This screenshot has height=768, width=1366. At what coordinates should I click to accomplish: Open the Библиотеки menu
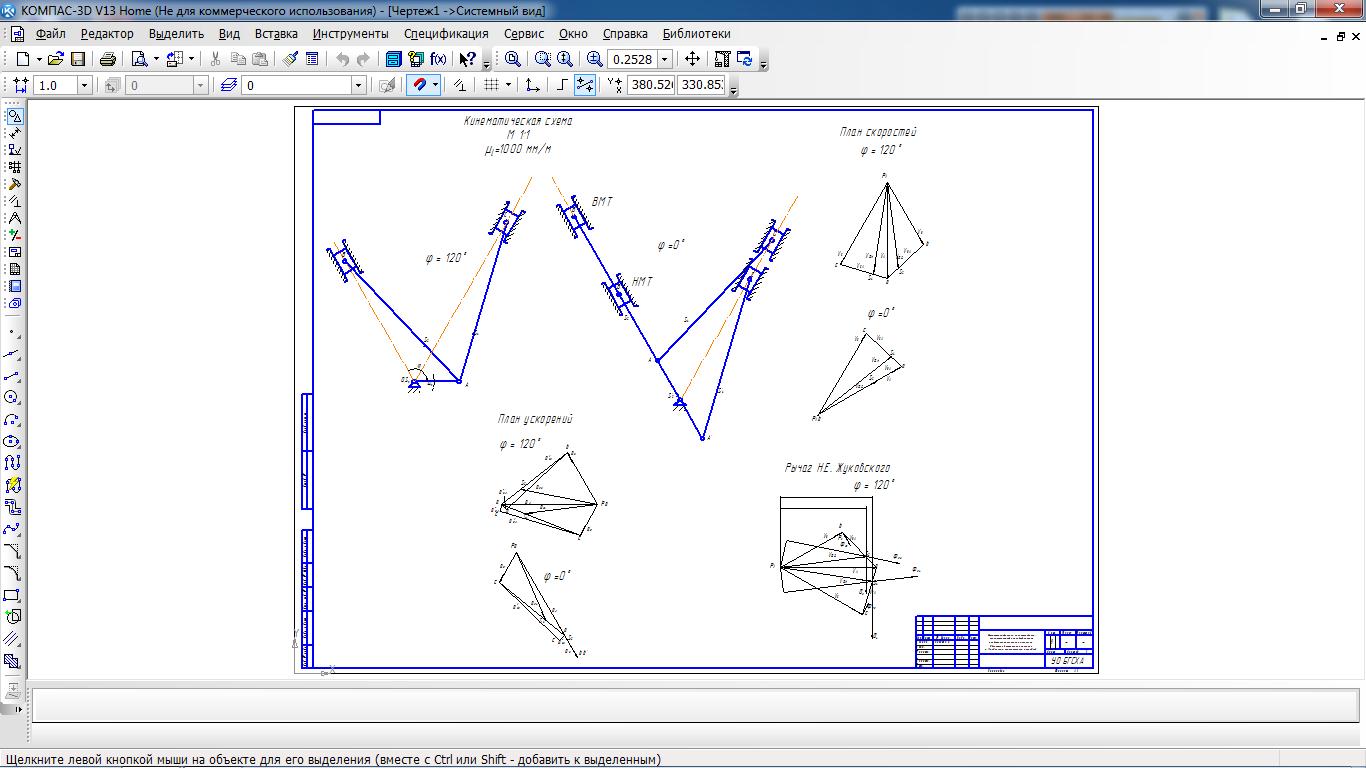[x=696, y=33]
